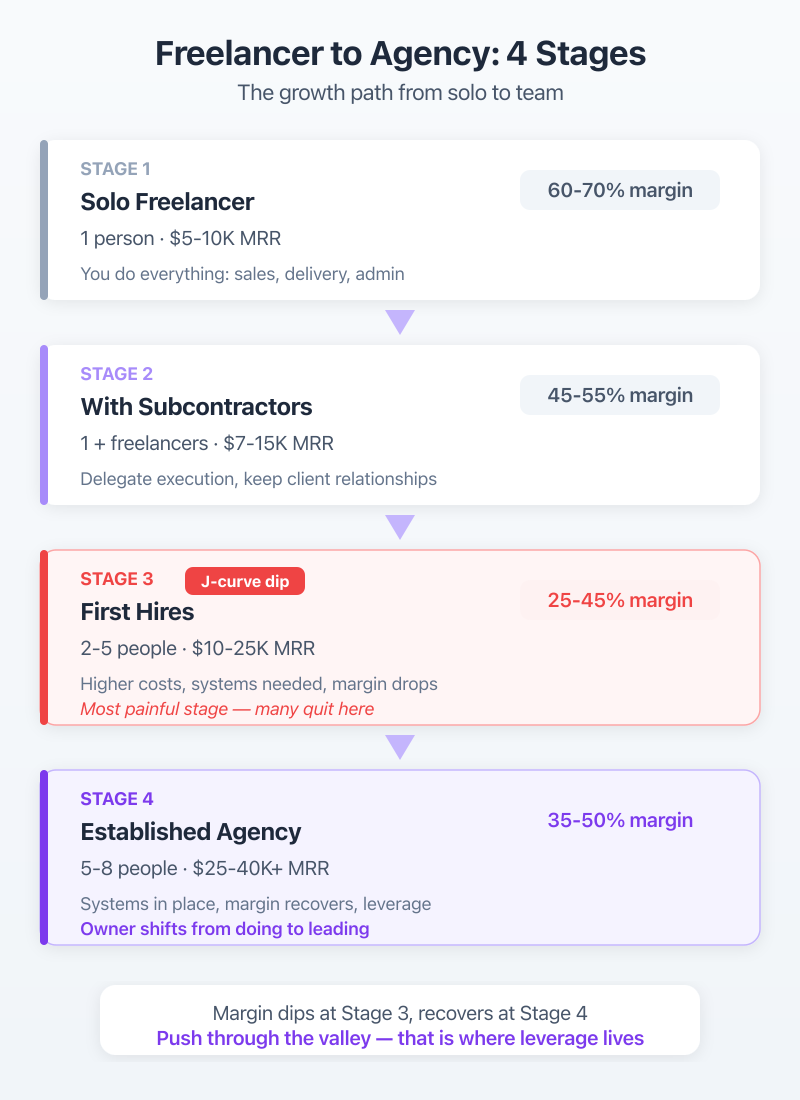Click the dark purple accent bar on Stage 4
Image resolution: width=800 pixels, height=1100 pixels.
[44, 857]
